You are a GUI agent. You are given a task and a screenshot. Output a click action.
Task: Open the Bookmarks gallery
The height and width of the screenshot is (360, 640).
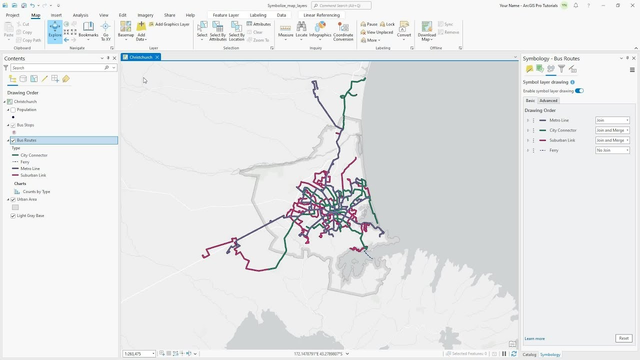[88, 30]
